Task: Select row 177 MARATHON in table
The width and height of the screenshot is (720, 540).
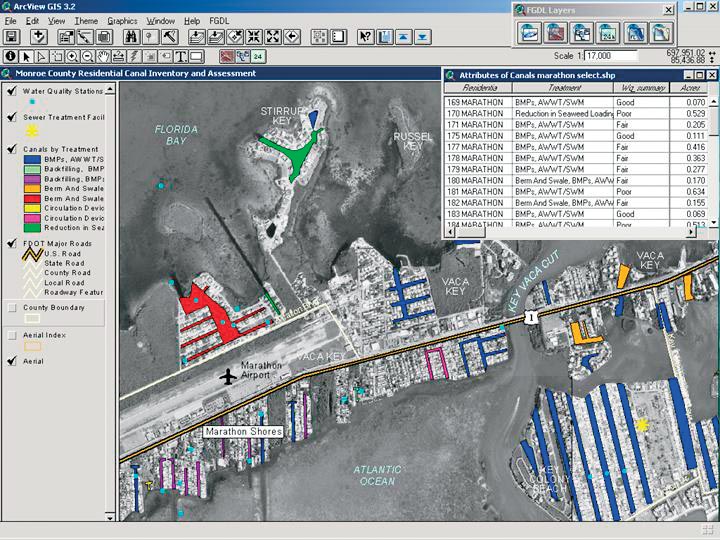Action: click(x=576, y=147)
